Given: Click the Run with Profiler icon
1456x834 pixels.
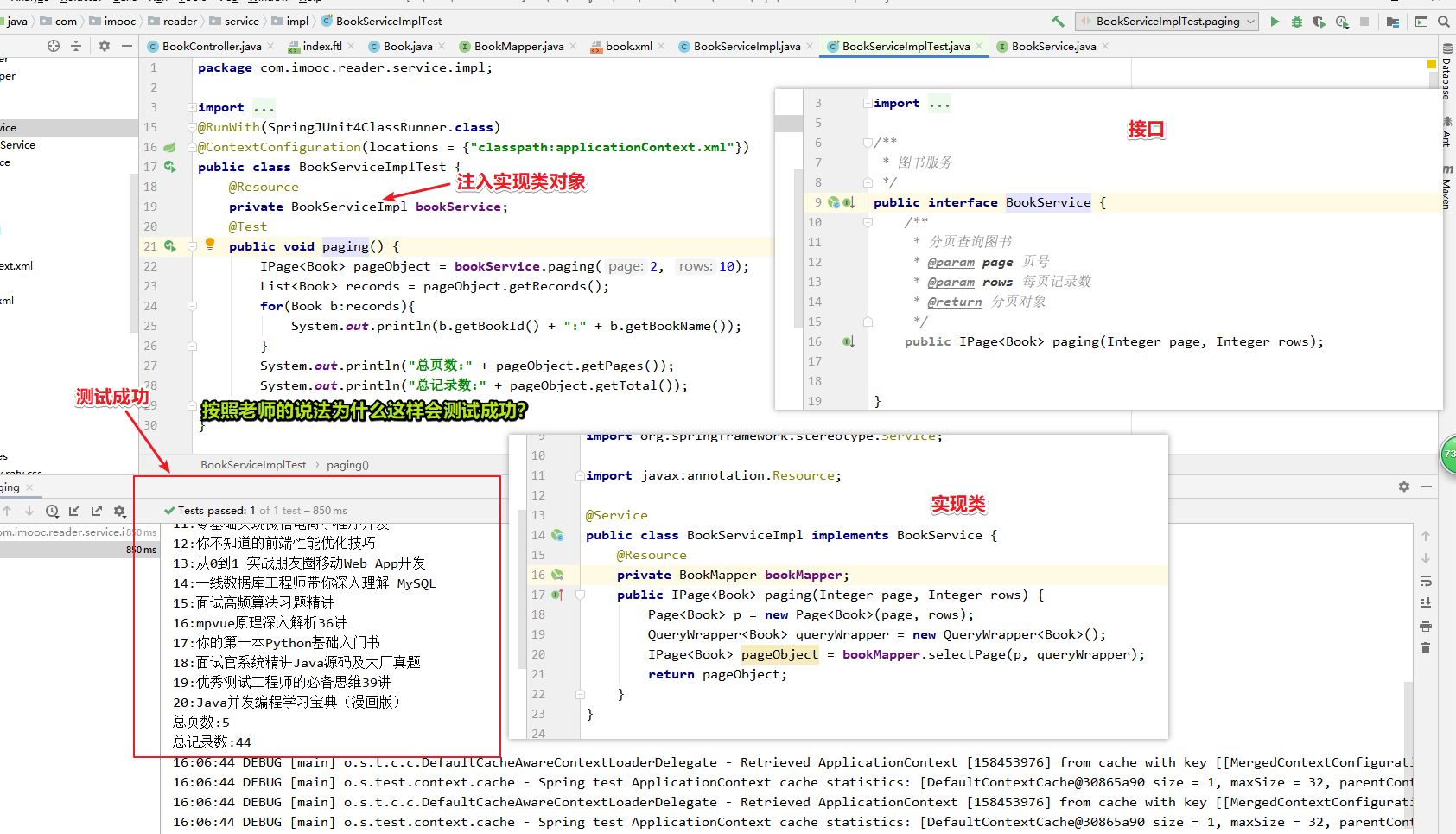Looking at the screenshot, I should pyautogui.click(x=1342, y=22).
